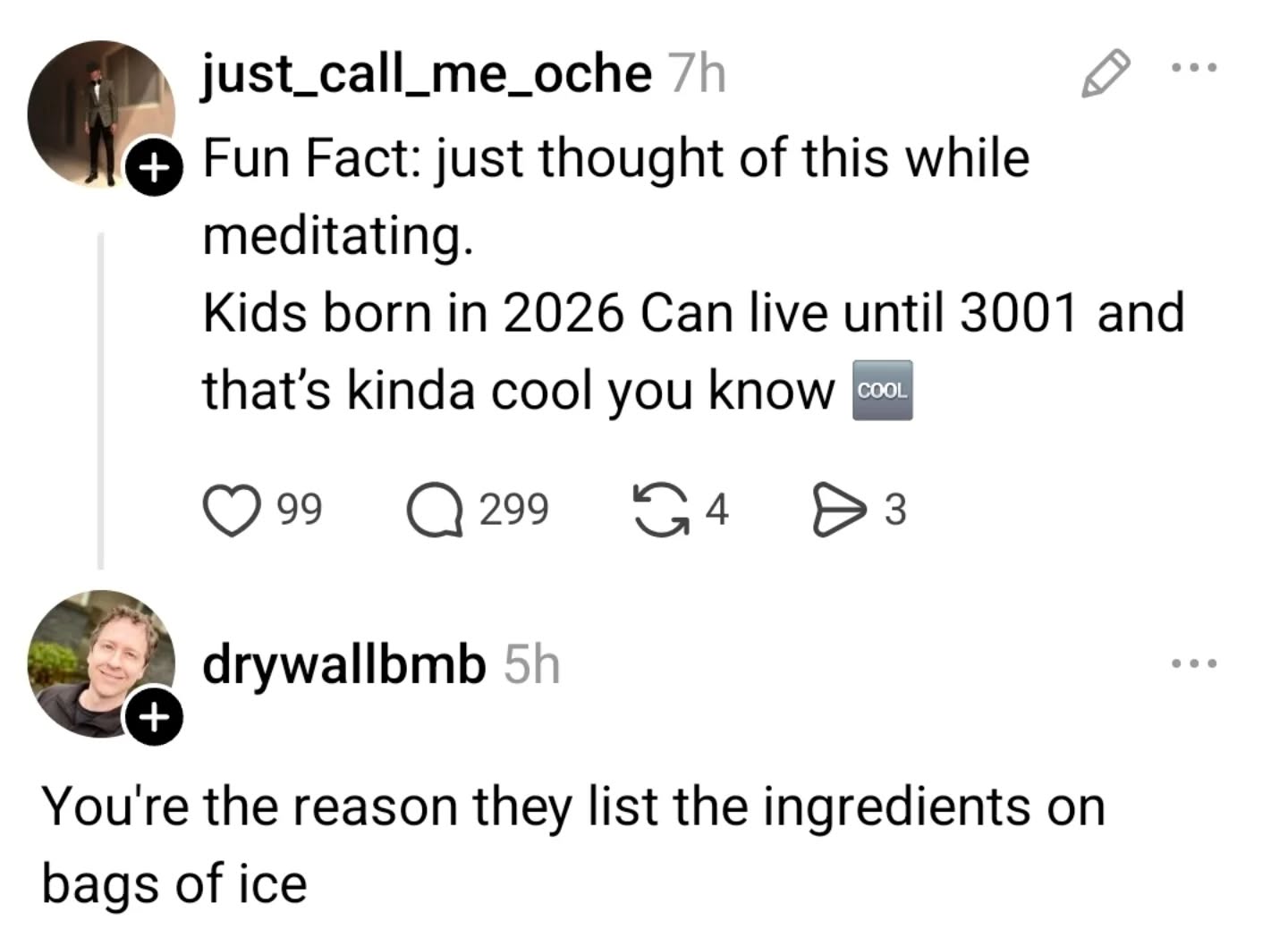Viewport: 1288px width, 937px height.
Task: Open more options for just_call_me_oche's post
Action: [1194, 68]
